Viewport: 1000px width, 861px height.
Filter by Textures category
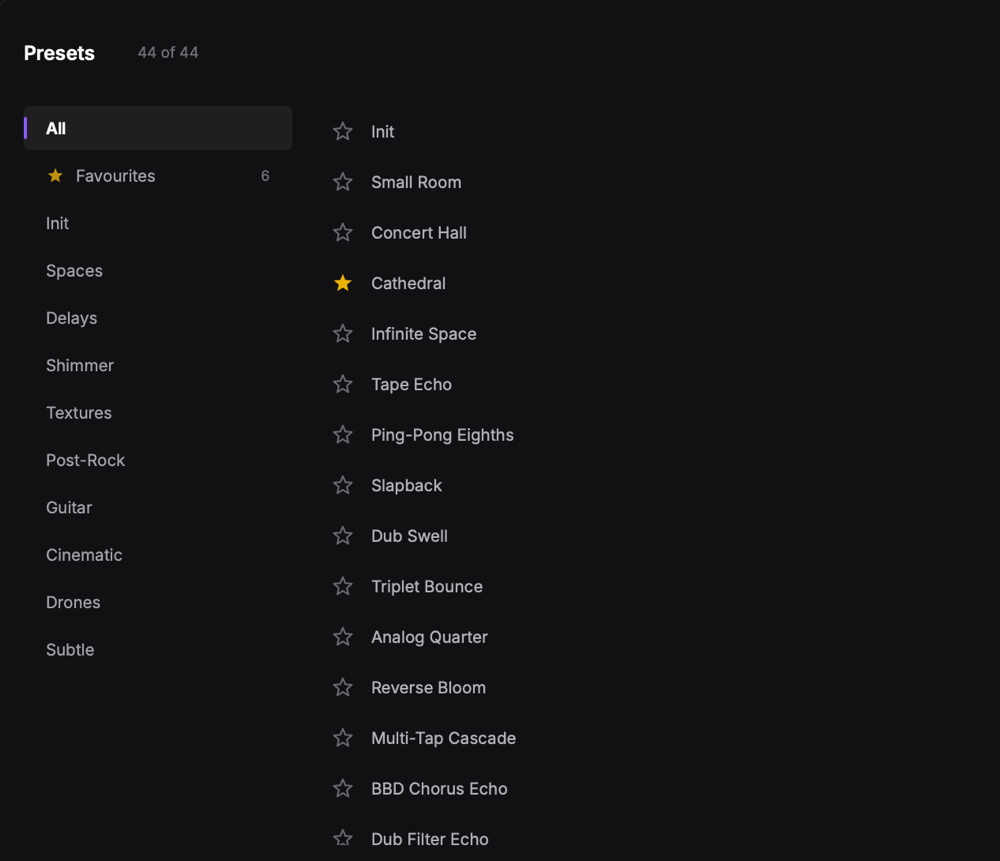[158, 413]
